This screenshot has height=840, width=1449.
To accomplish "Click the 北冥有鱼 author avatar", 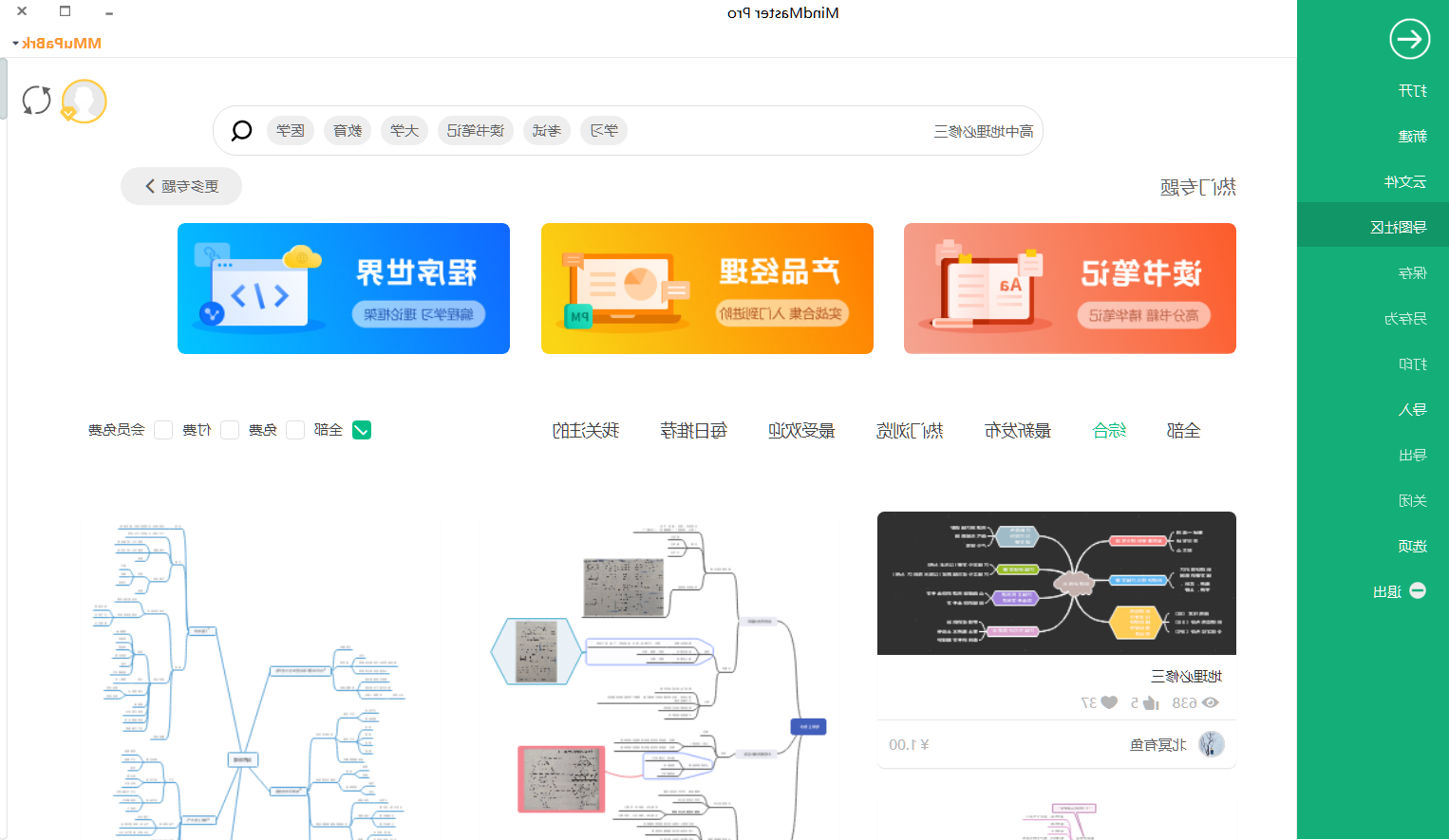I will click(x=1211, y=744).
